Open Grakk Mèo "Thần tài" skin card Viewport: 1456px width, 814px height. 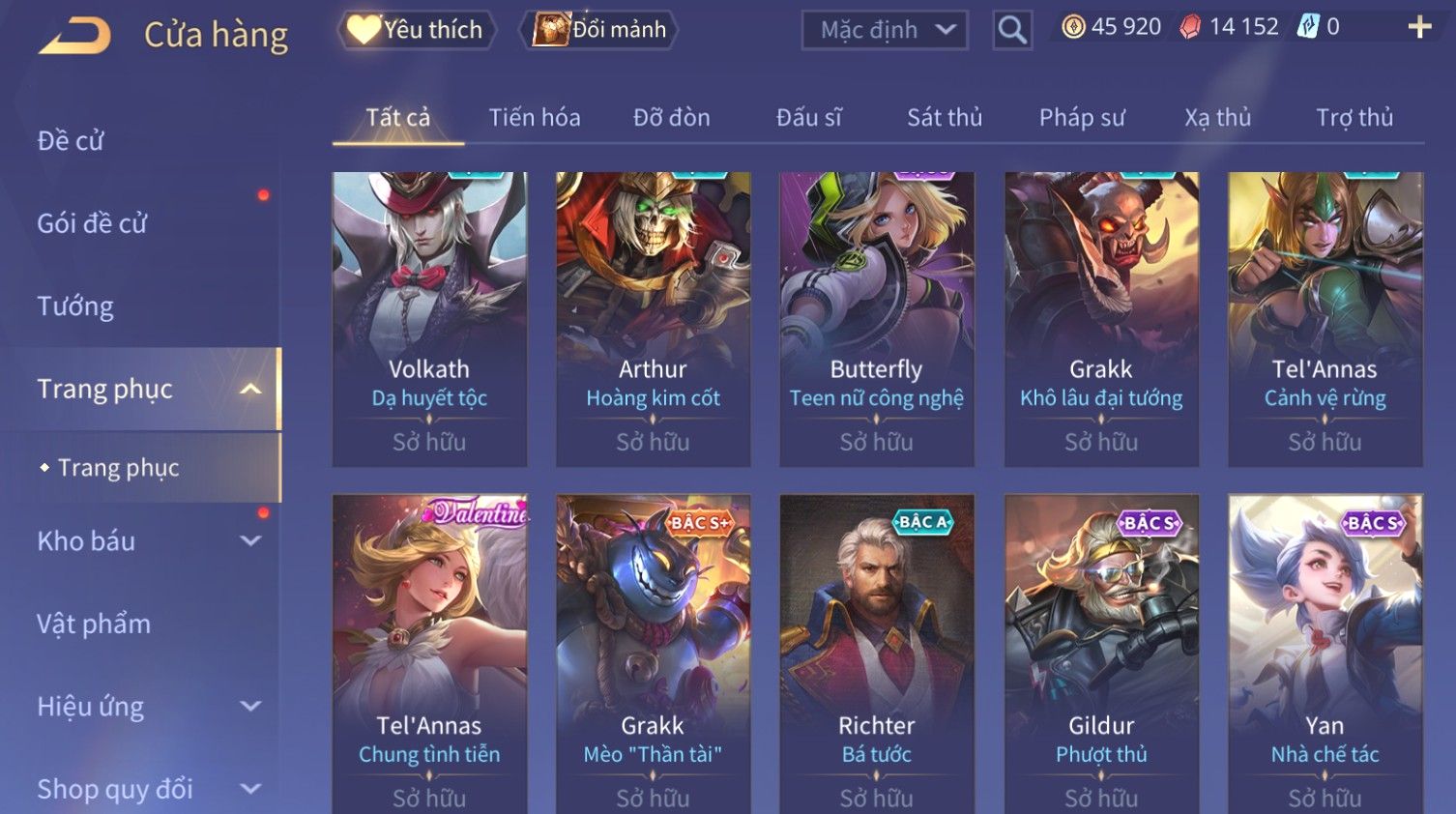pos(653,654)
